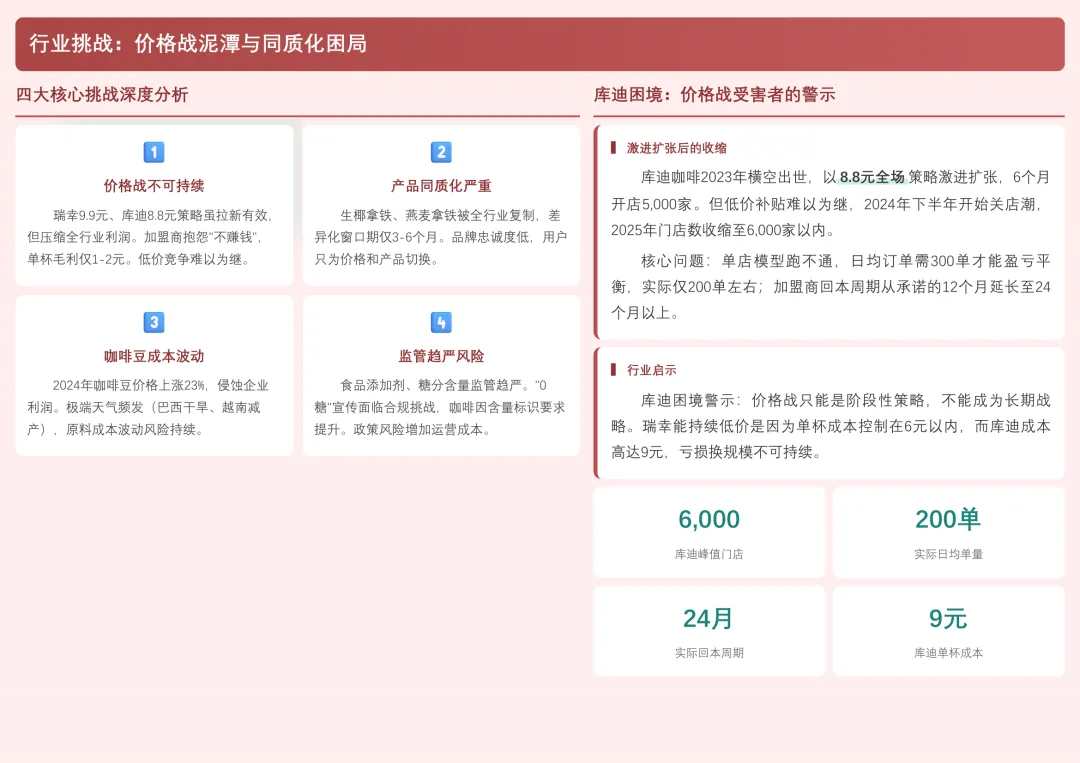Click the blue number 2 badge icon
This screenshot has width=1080, height=763.
(441, 152)
